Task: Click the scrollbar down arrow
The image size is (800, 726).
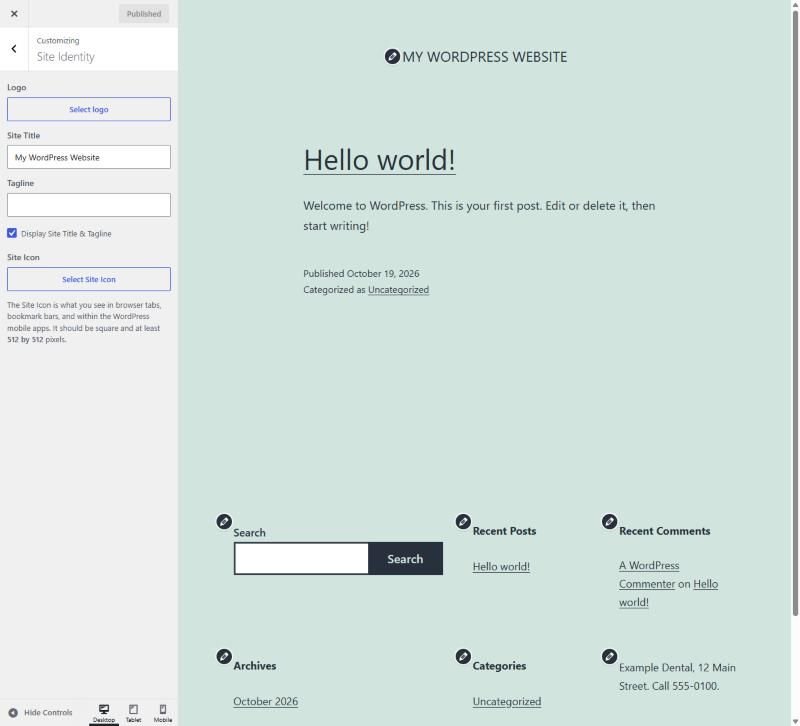Action: 795,721
